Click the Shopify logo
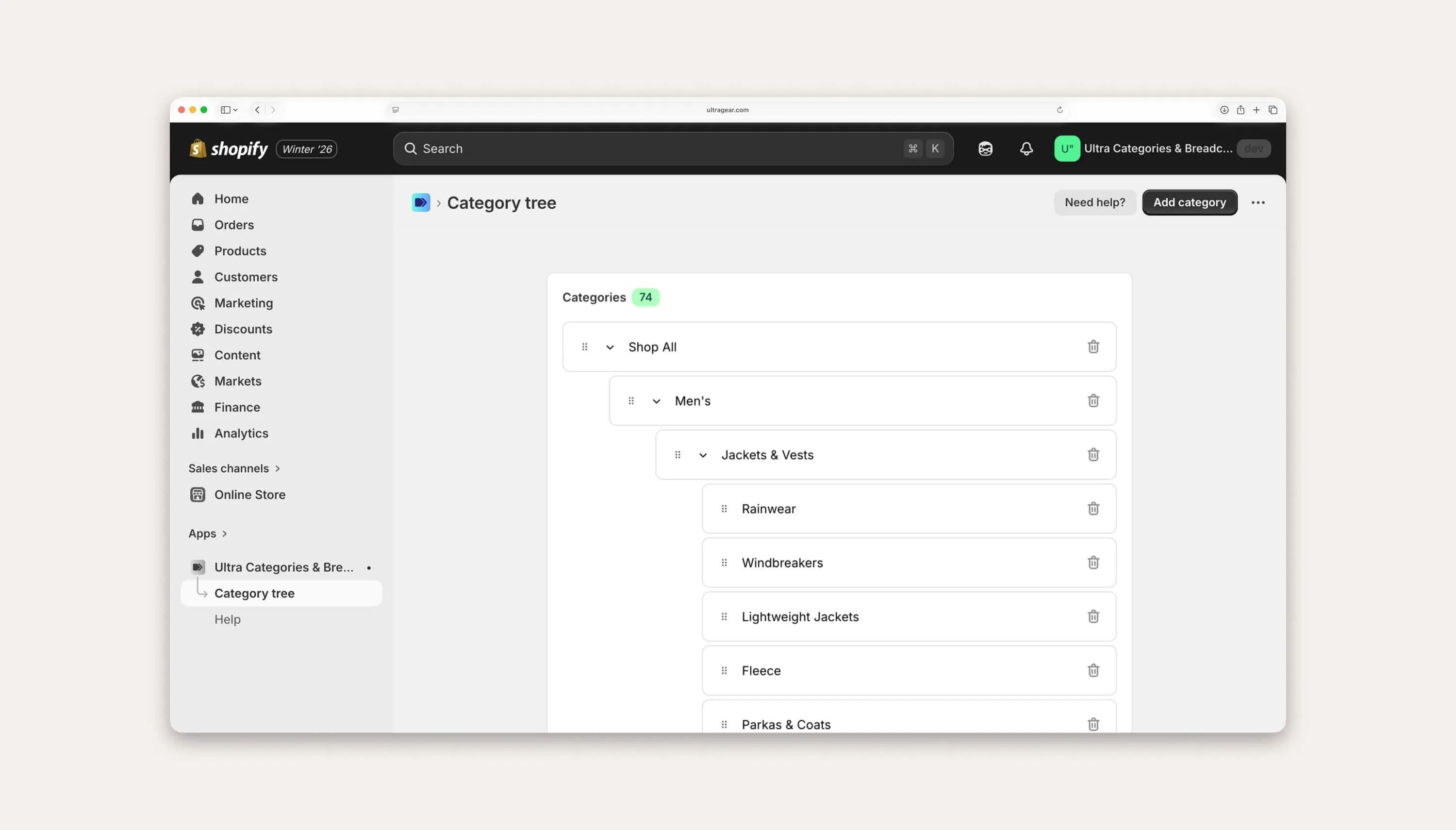Image resolution: width=1456 pixels, height=830 pixels. click(x=228, y=148)
